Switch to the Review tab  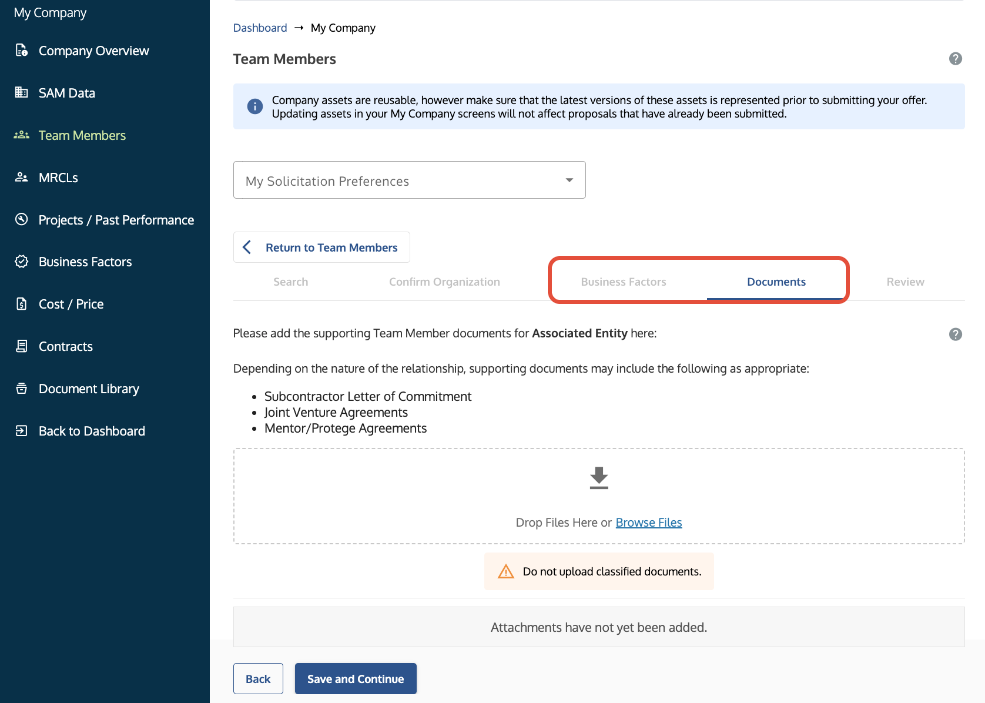click(x=904, y=281)
